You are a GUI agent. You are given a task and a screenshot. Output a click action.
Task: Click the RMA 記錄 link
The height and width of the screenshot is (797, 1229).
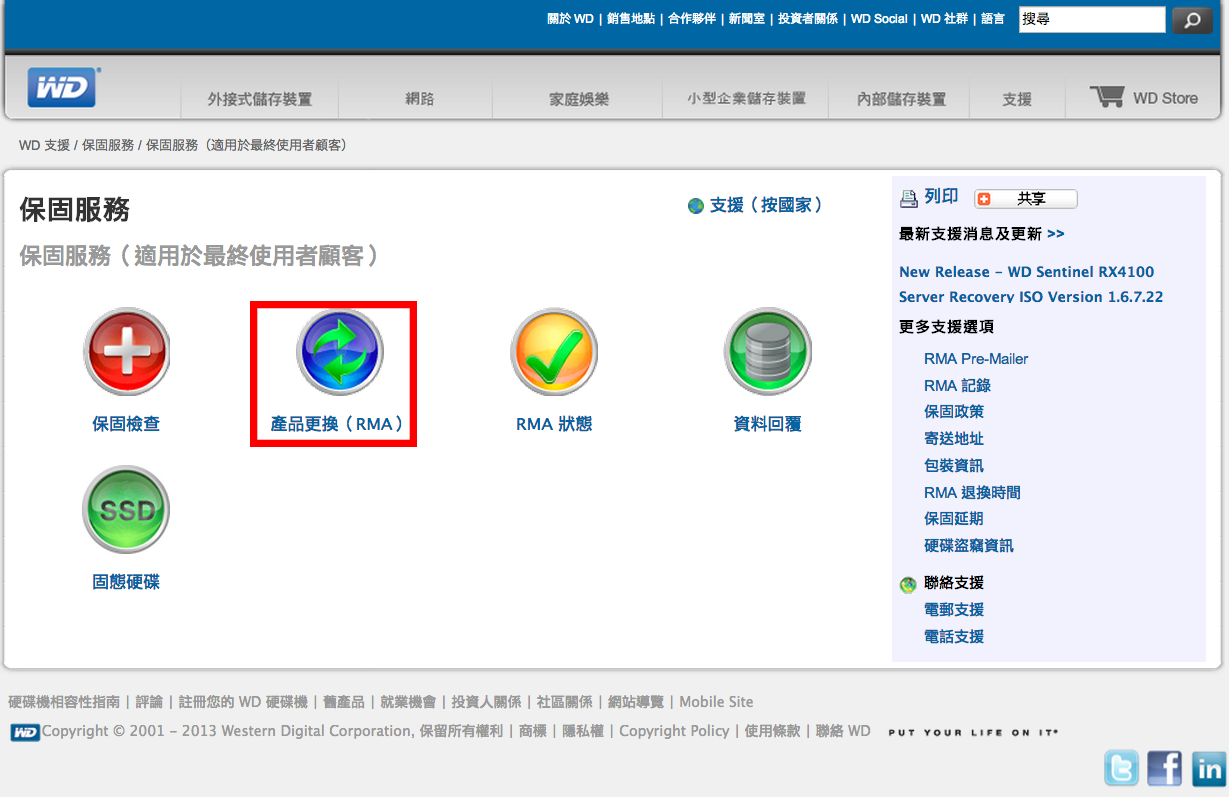[957, 385]
